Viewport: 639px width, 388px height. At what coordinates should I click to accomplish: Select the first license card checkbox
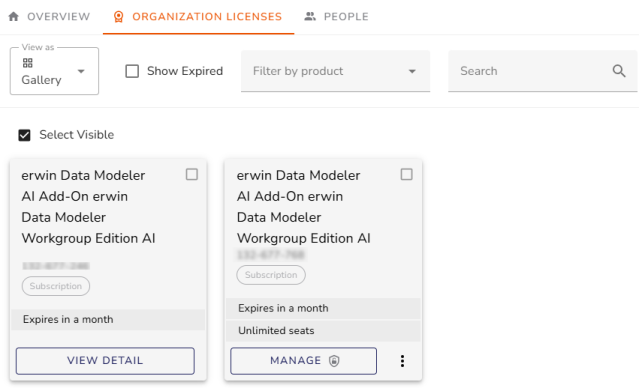coord(192,174)
